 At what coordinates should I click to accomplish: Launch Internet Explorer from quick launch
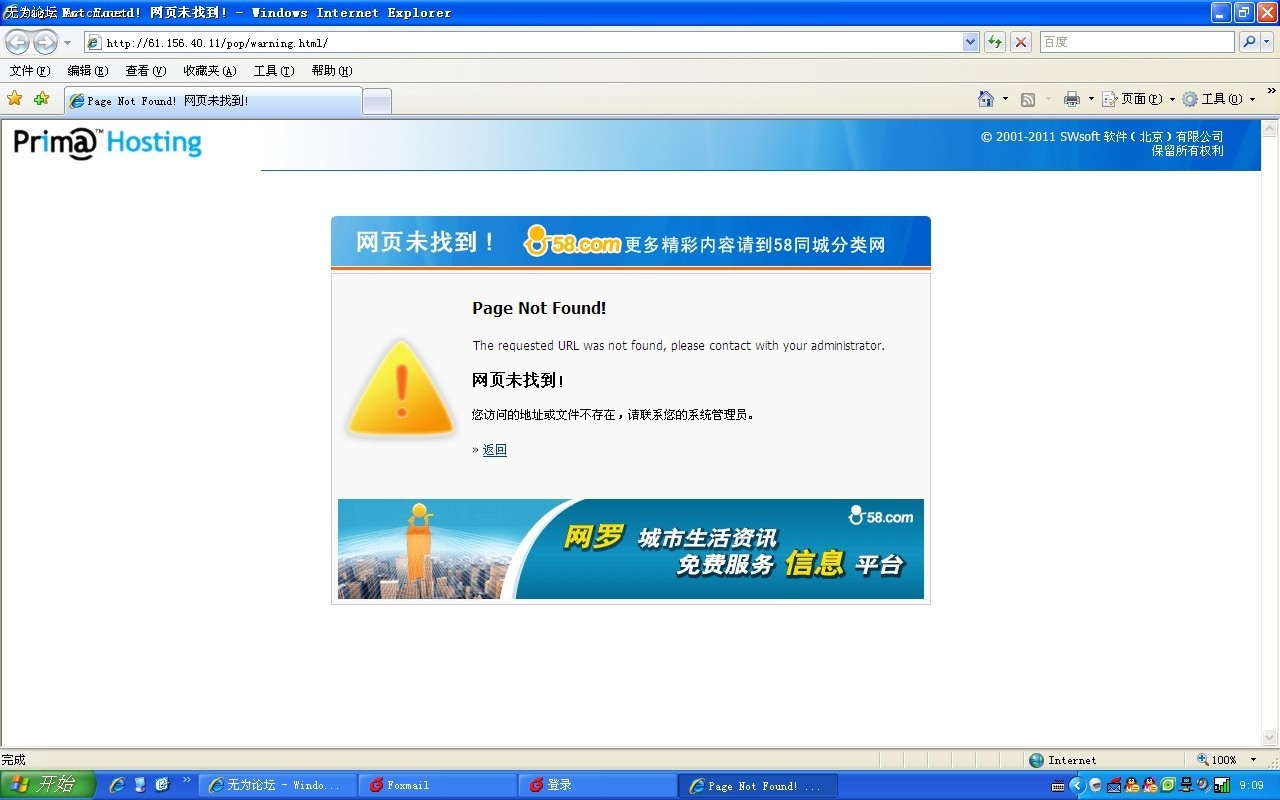[117, 785]
